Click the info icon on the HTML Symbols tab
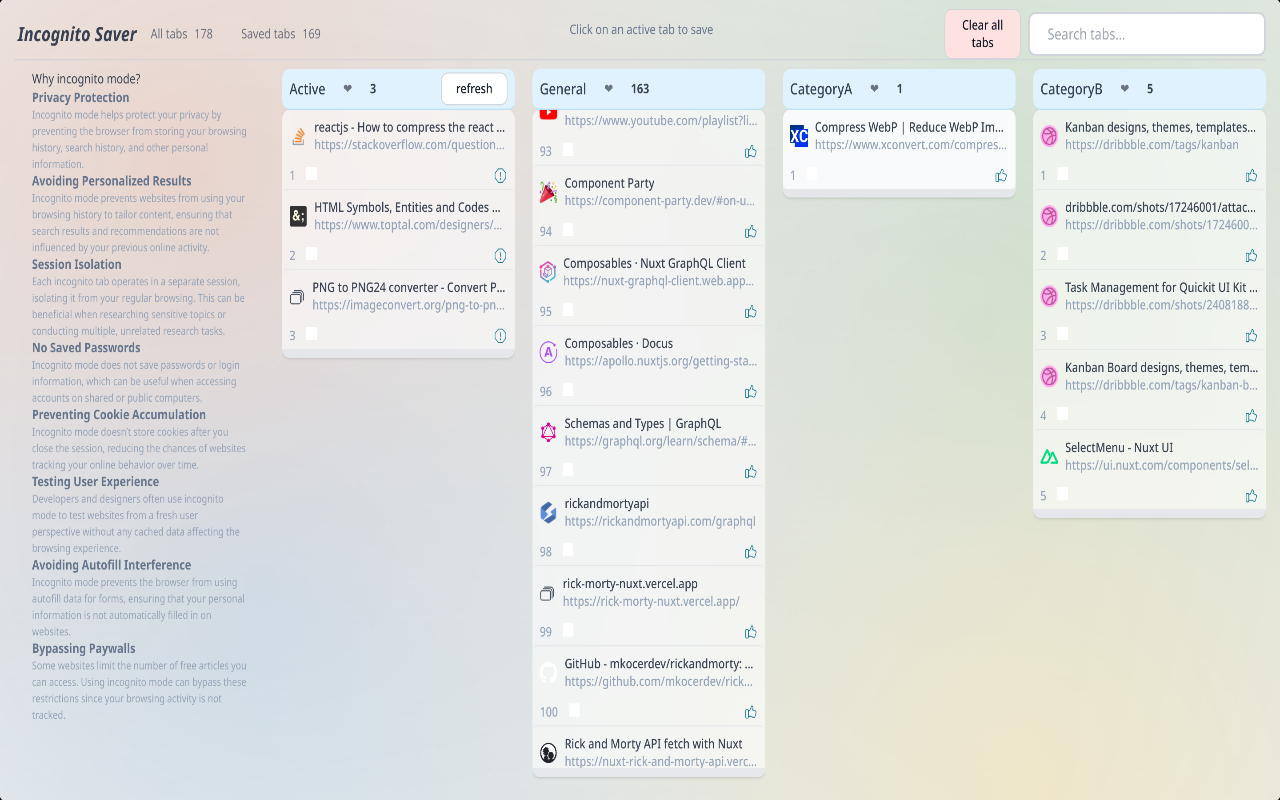This screenshot has height=800, width=1280. click(x=500, y=255)
